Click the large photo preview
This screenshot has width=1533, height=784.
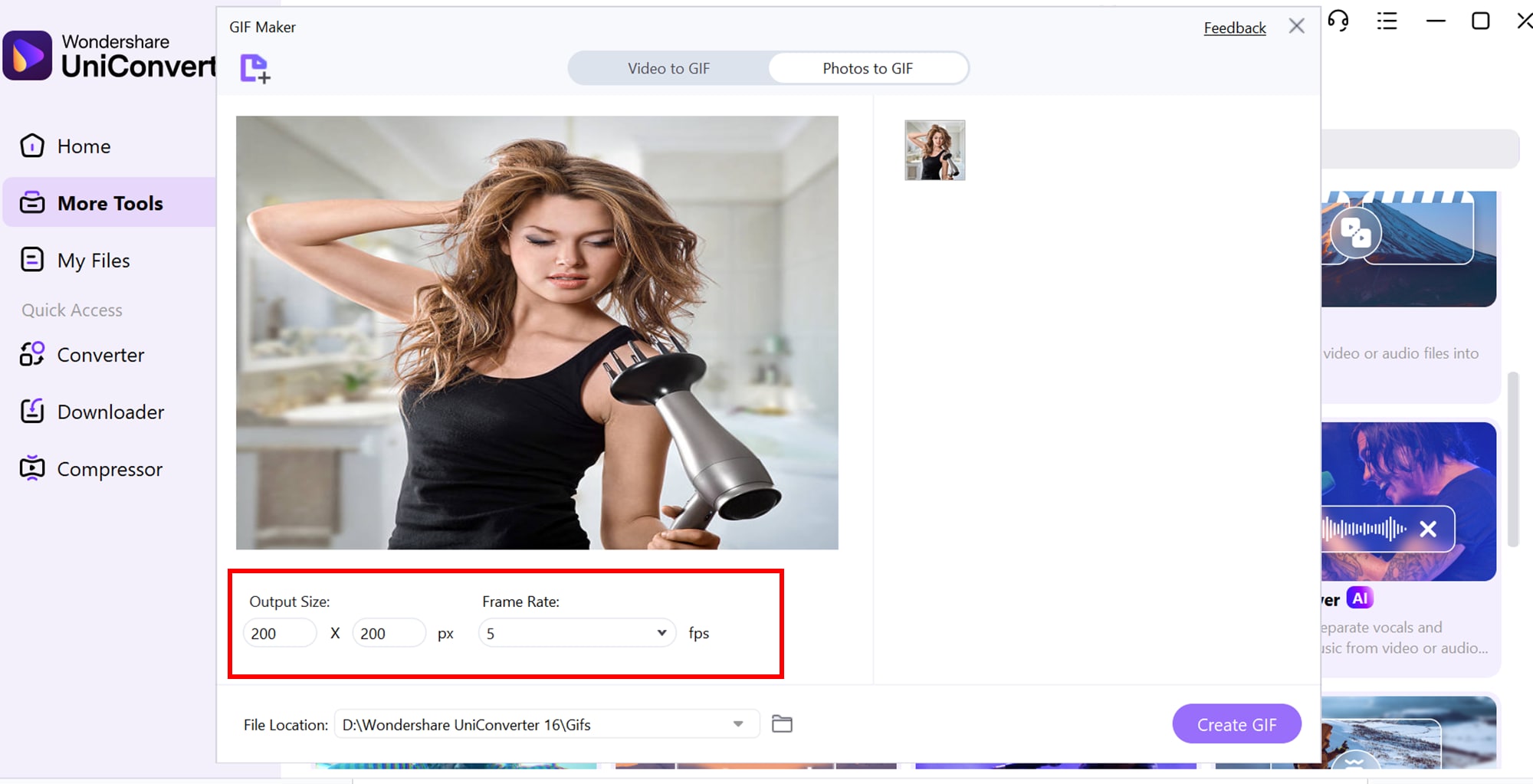[537, 333]
